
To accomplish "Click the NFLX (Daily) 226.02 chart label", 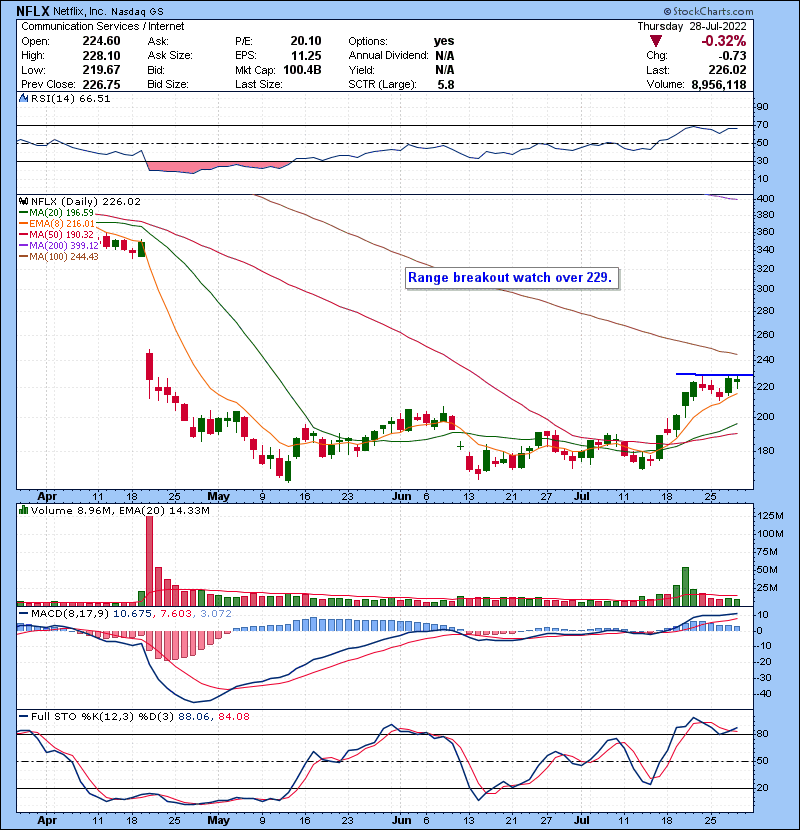I will pos(86,202).
